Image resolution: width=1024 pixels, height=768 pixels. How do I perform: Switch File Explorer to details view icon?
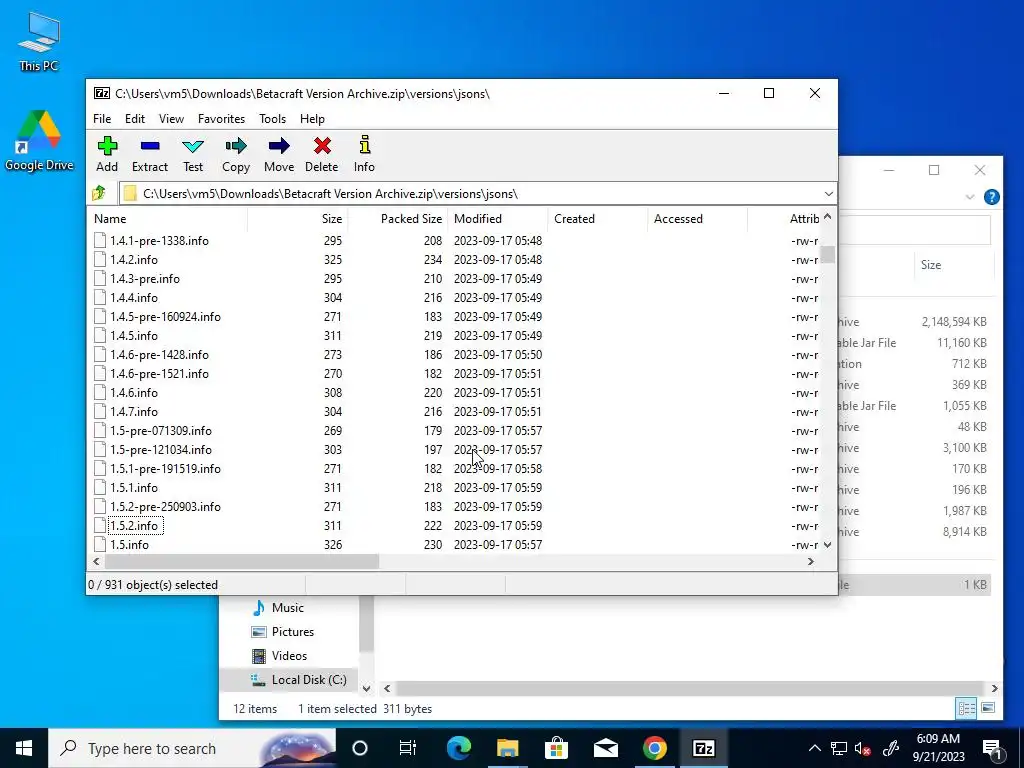click(x=967, y=708)
